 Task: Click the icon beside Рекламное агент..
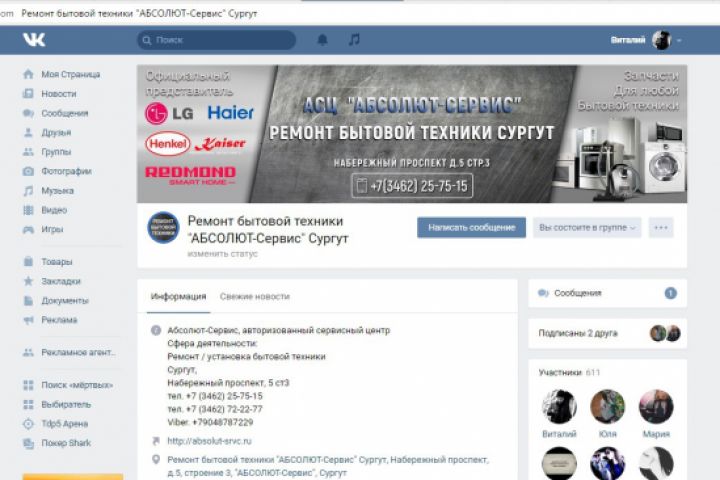[x=28, y=352]
